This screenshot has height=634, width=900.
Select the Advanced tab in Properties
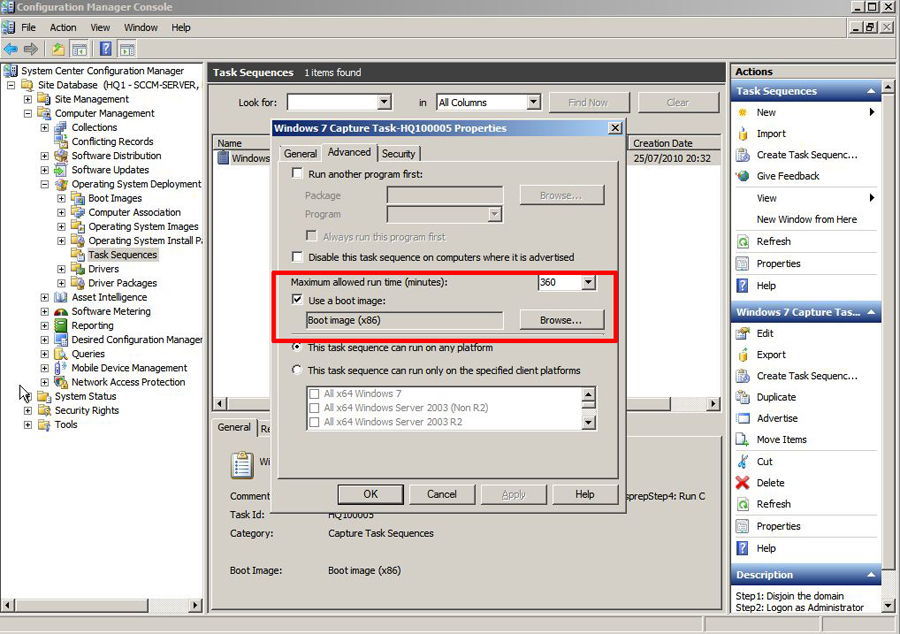[x=349, y=152]
